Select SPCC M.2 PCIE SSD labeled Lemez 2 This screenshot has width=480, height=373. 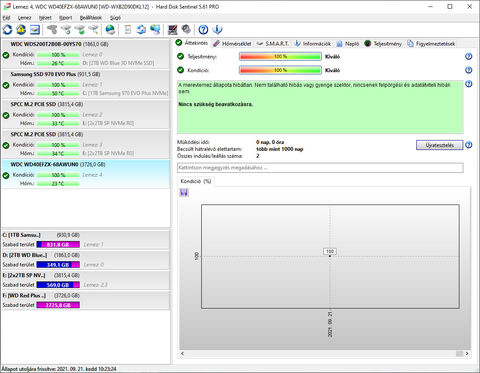tap(85, 114)
